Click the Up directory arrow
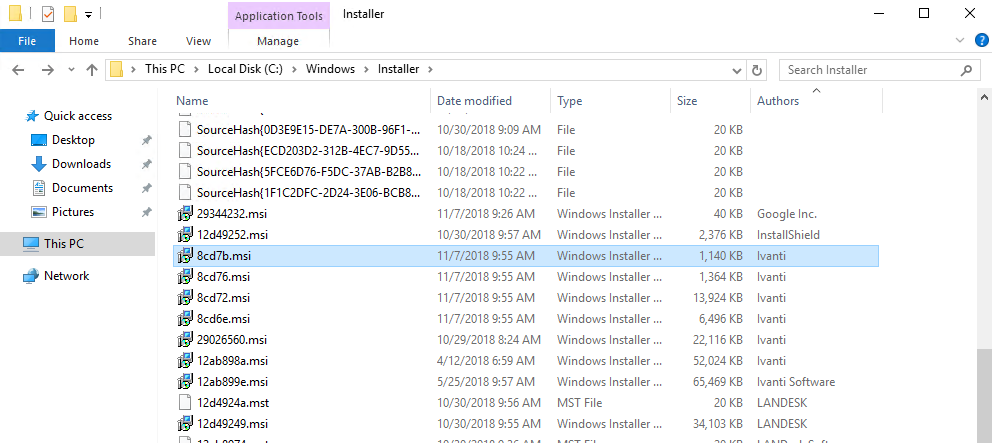Viewport: 992px width, 443px height. (92, 70)
